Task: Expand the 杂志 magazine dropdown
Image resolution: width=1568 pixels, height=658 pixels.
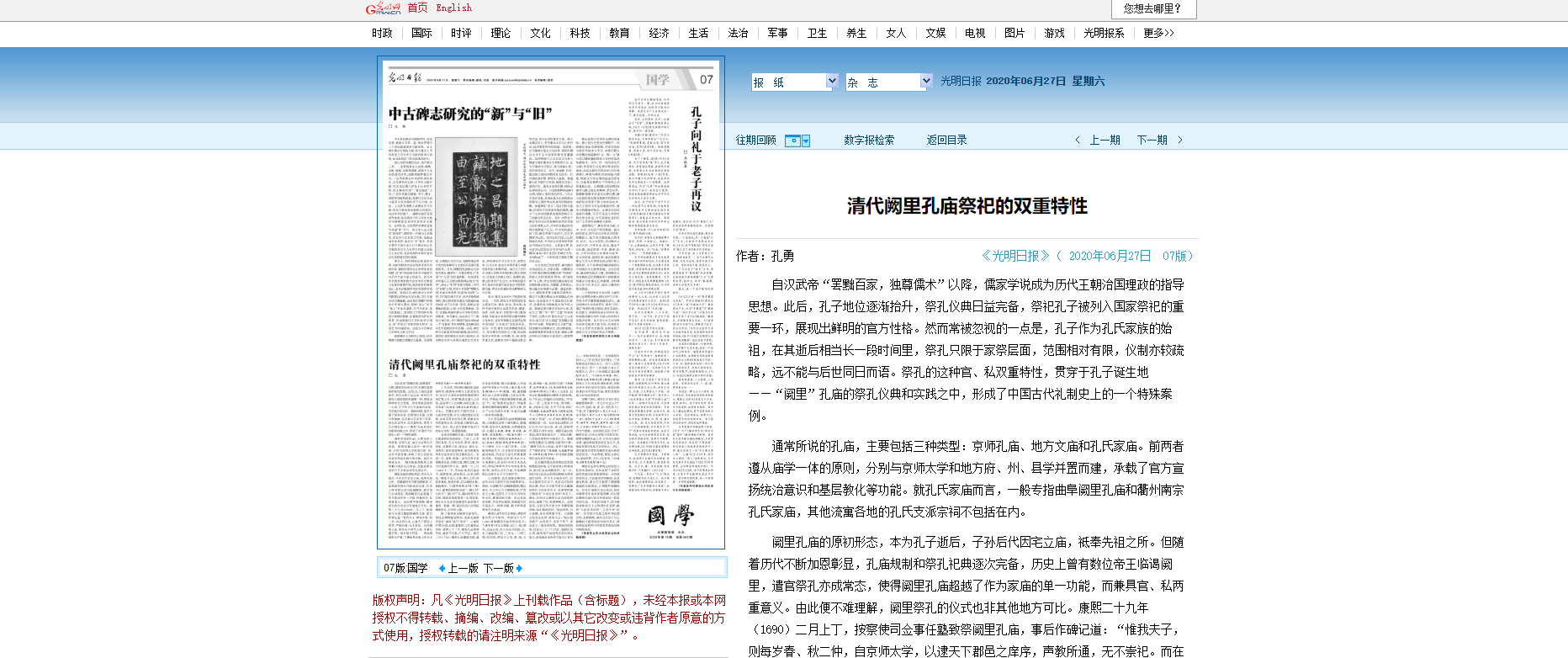Action: click(x=925, y=82)
